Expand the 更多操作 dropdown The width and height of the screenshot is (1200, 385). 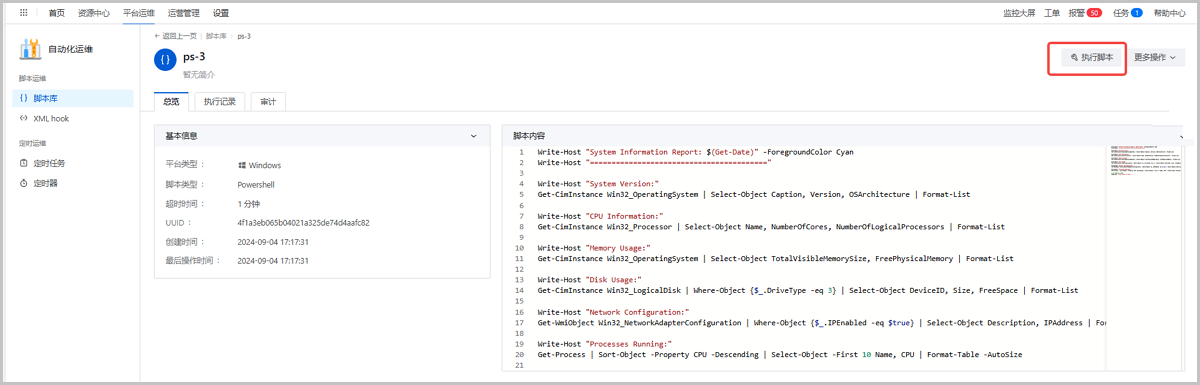1157,58
